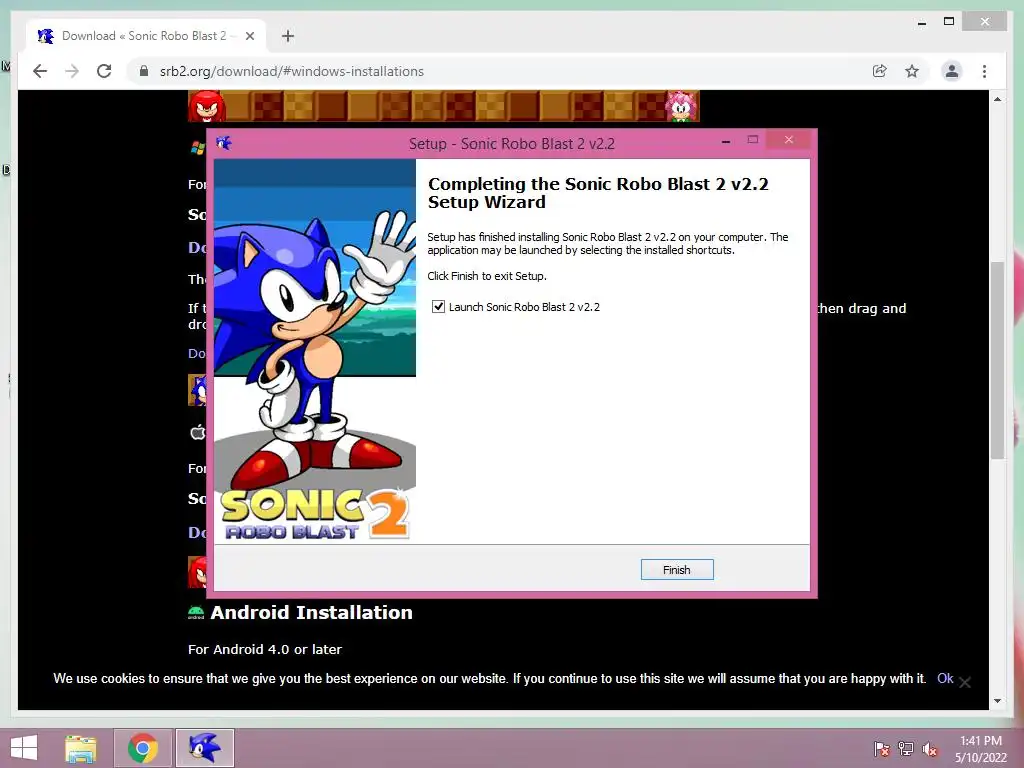This screenshot has height=768, width=1024.
Task: Click the Sonic installer taskbar icon
Action: pos(204,748)
